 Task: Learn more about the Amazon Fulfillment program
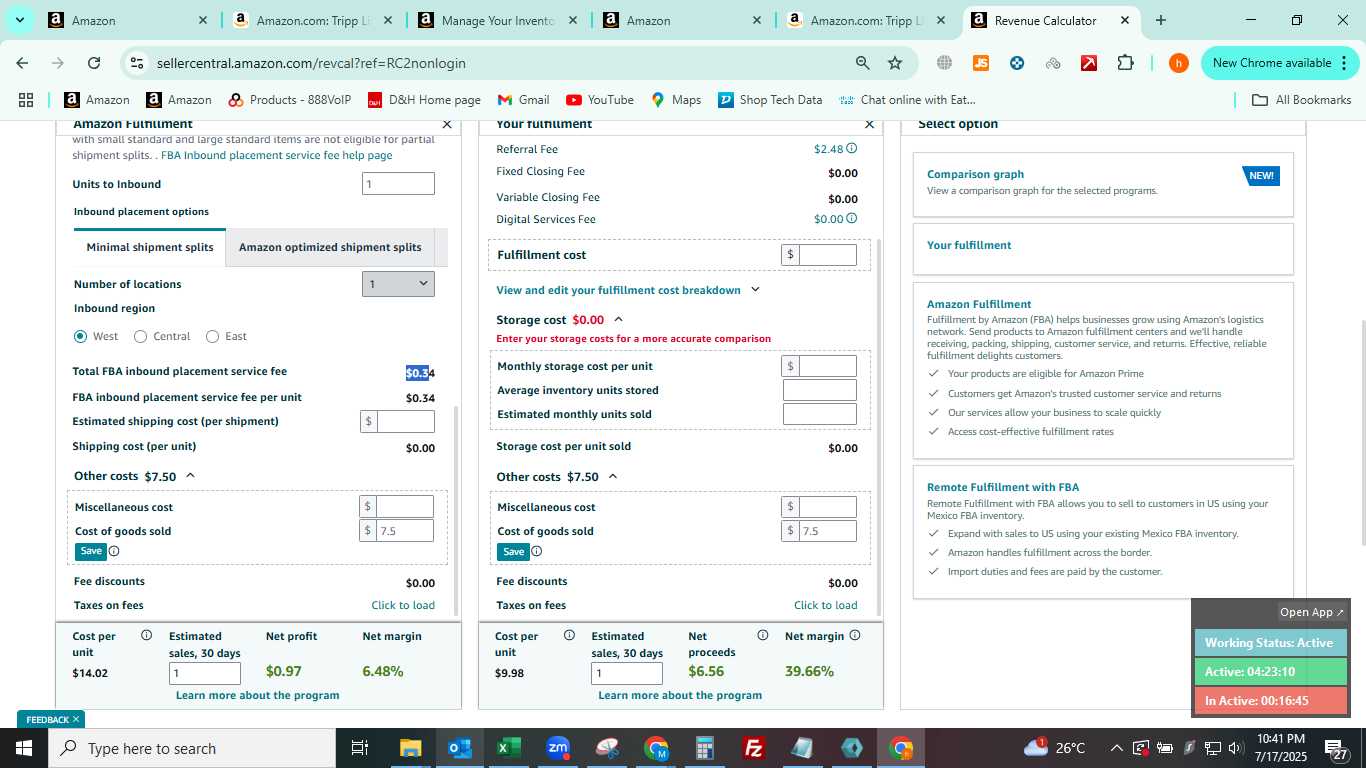point(257,695)
